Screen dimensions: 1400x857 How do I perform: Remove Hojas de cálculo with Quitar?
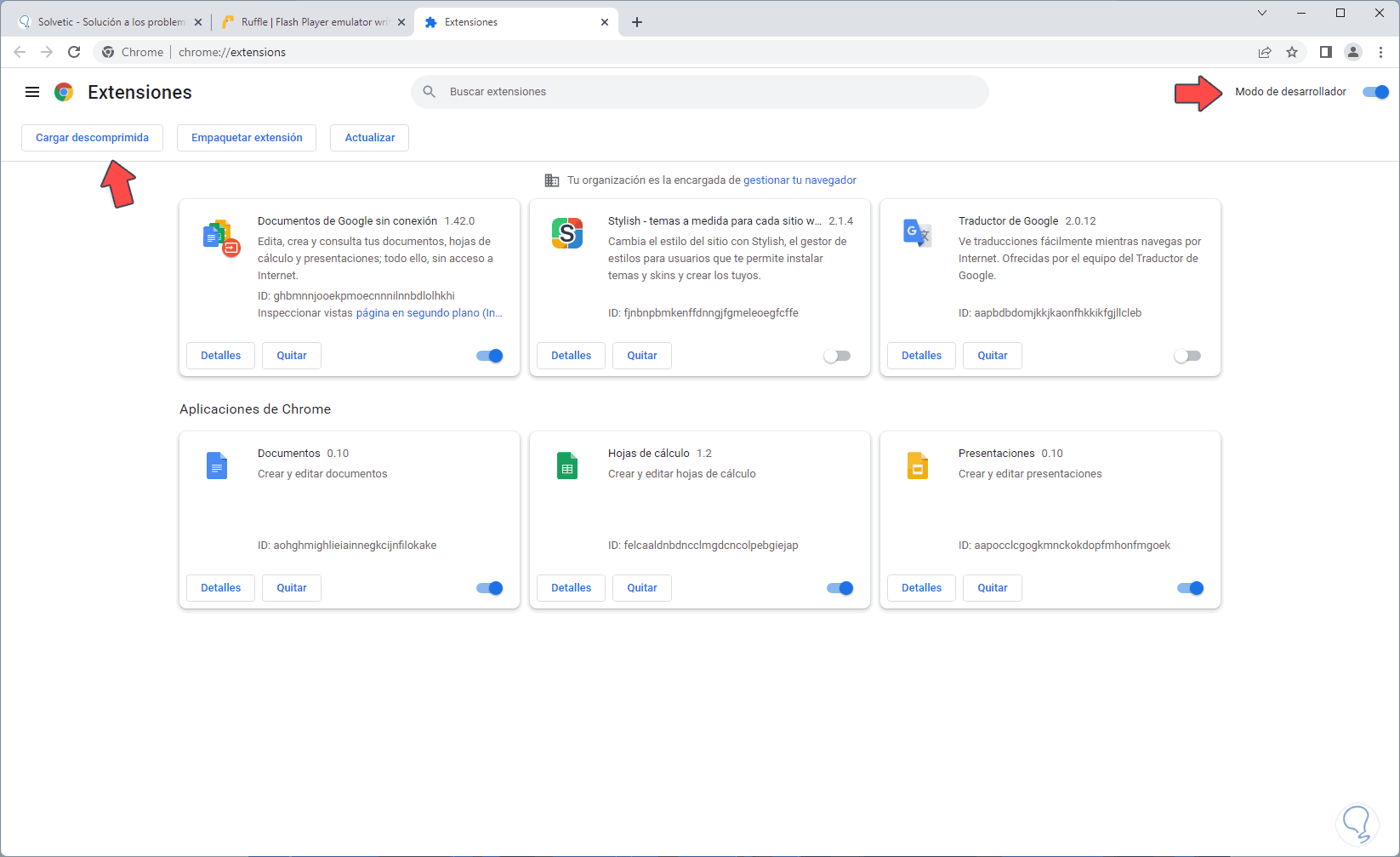(x=642, y=588)
